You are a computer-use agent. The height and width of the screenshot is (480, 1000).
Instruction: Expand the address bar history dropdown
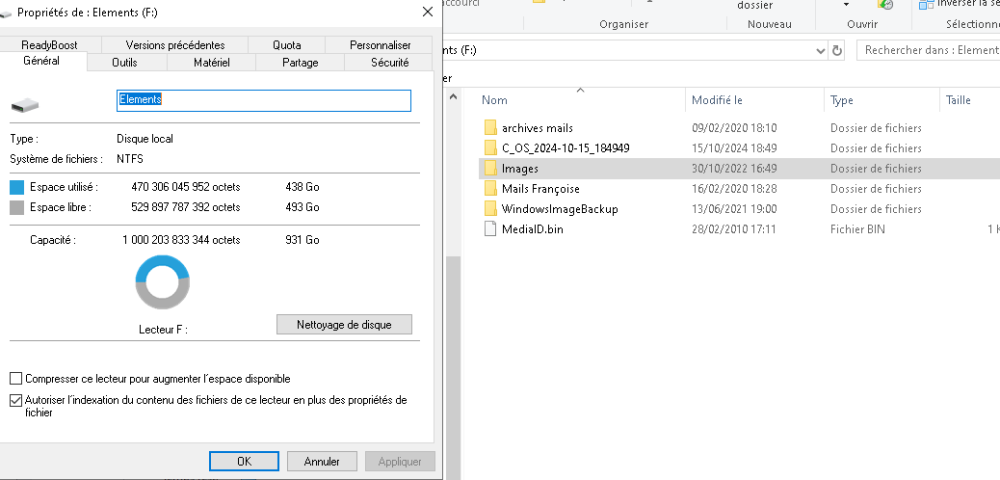[820, 50]
